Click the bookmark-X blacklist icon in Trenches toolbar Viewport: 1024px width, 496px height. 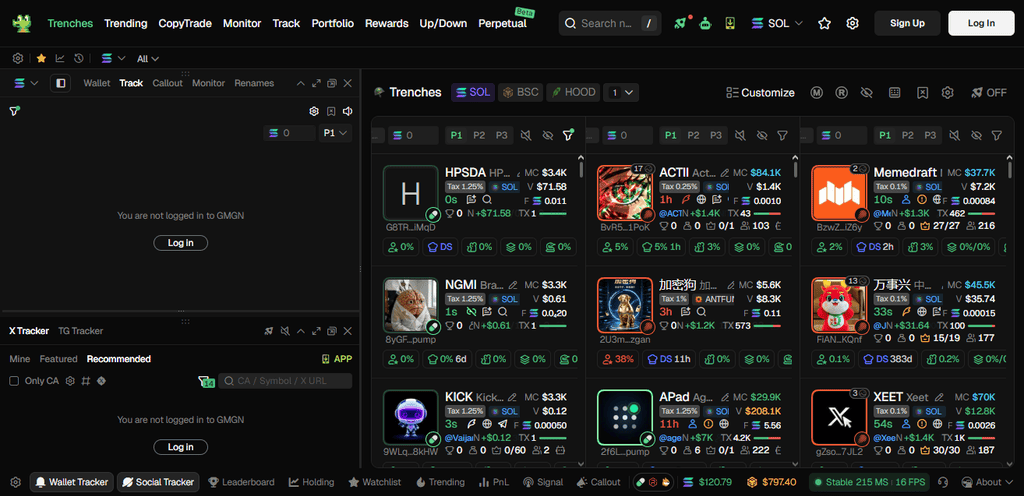pos(922,93)
